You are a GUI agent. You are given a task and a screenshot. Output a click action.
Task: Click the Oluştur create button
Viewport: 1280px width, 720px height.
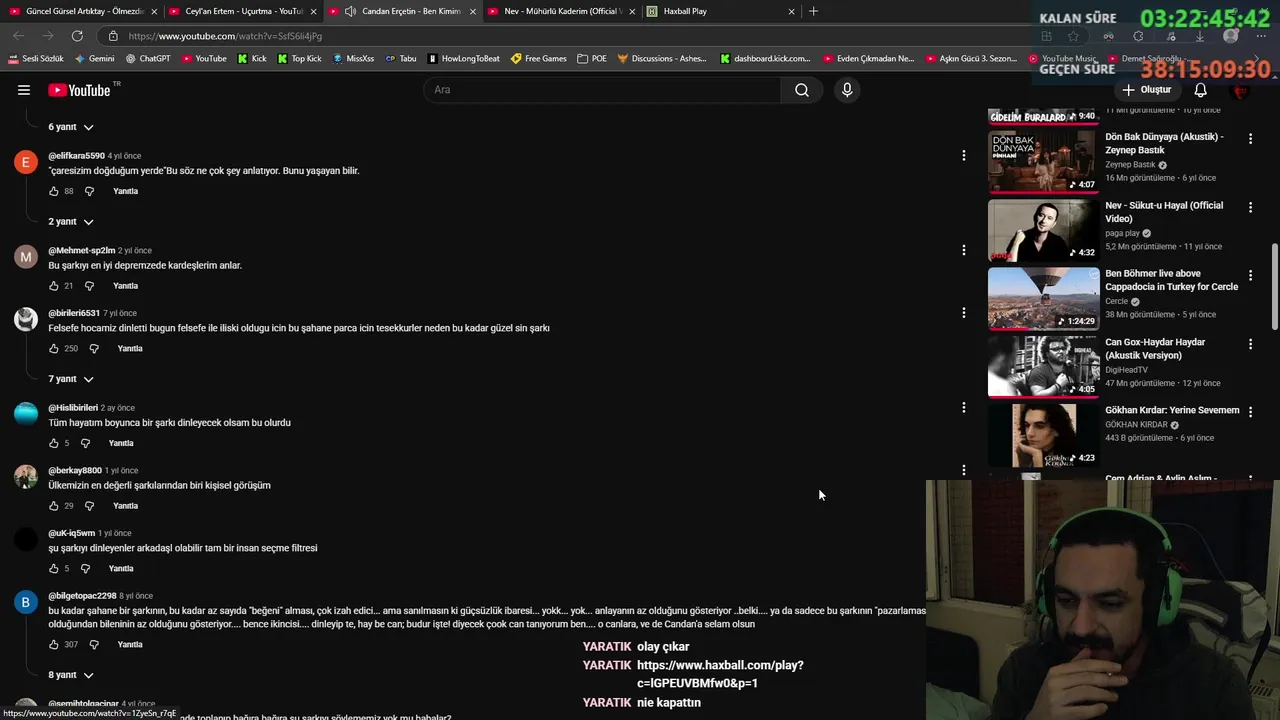(x=1146, y=90)
